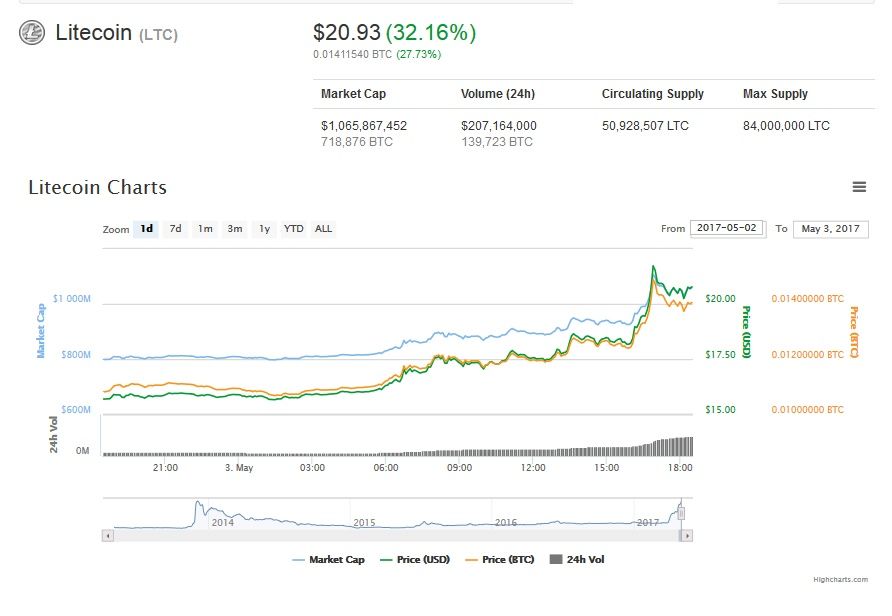
Task: Click the Market Cap column header
Action: 353,94
